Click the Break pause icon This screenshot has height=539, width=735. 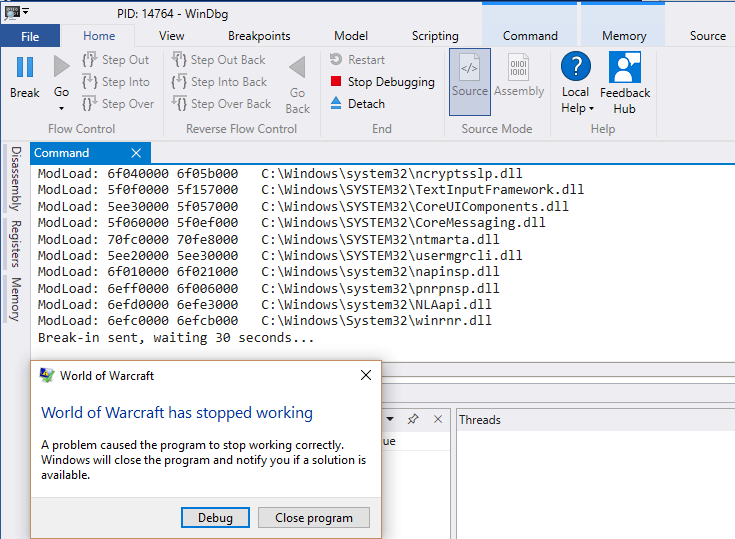[25, 67]
